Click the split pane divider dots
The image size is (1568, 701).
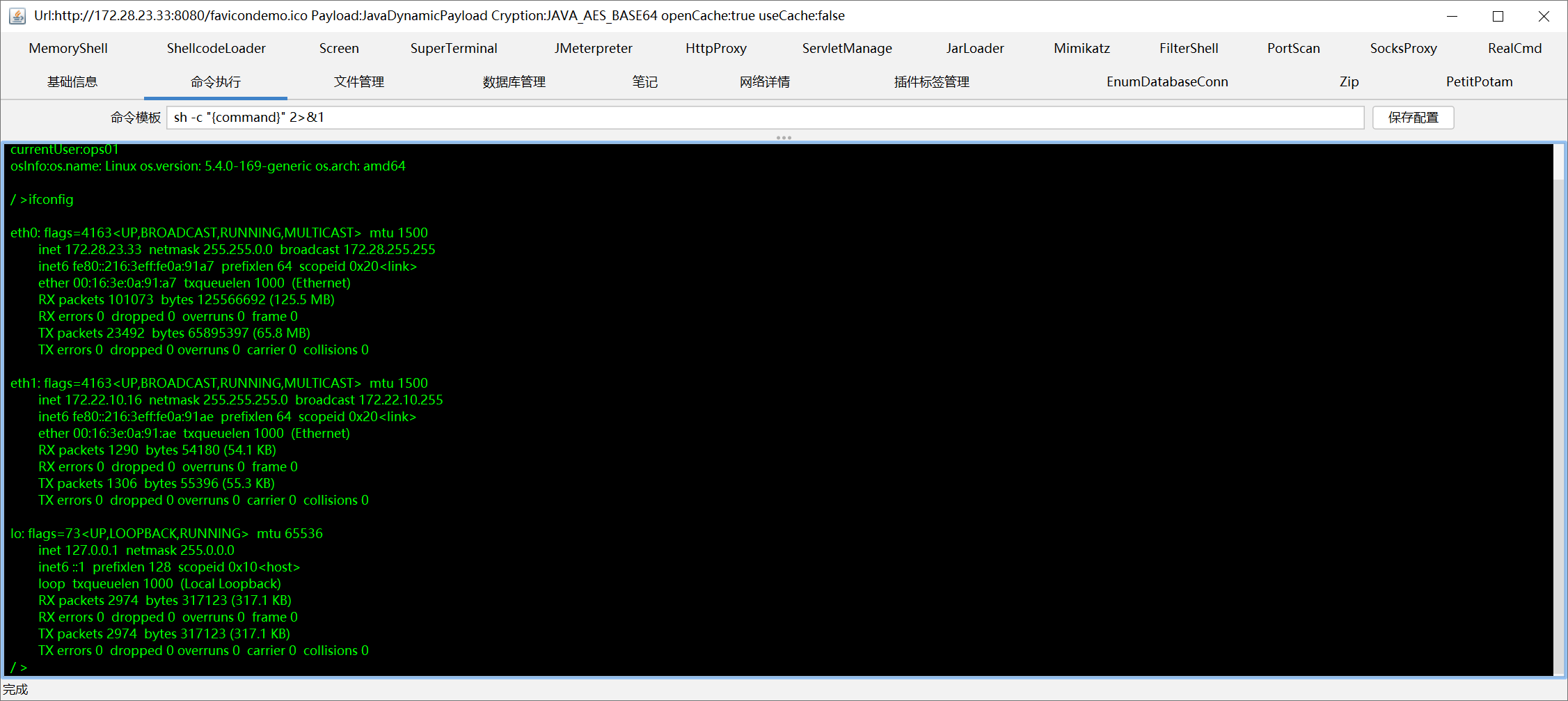coord(784,137)
